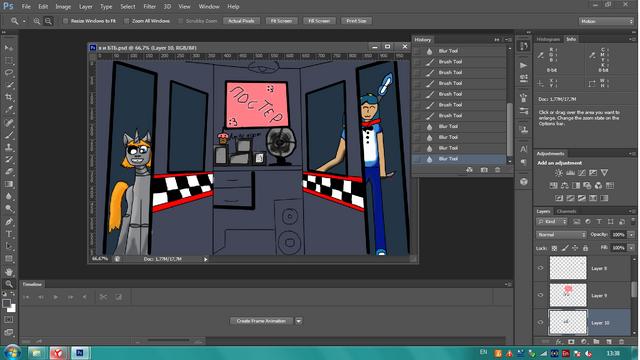
Task: Select the Dodge tool
Action: pyautogui.click(x=9, y=208)
